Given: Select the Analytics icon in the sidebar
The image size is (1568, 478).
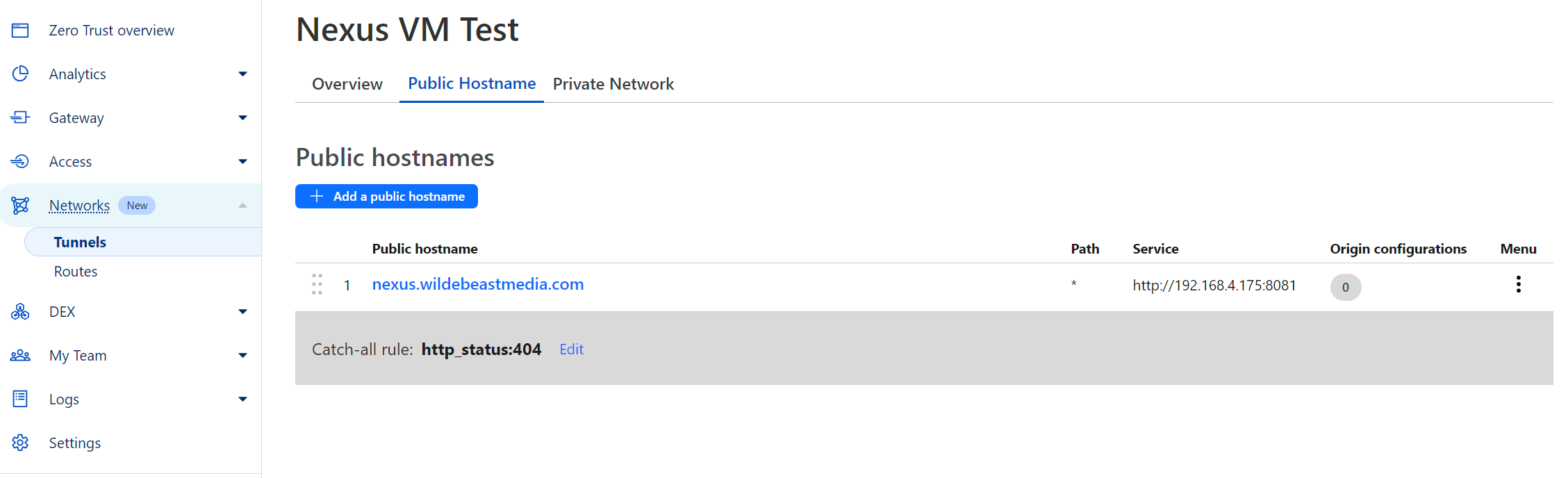Looking at the screenshot, I should click(x=20, y=74).
